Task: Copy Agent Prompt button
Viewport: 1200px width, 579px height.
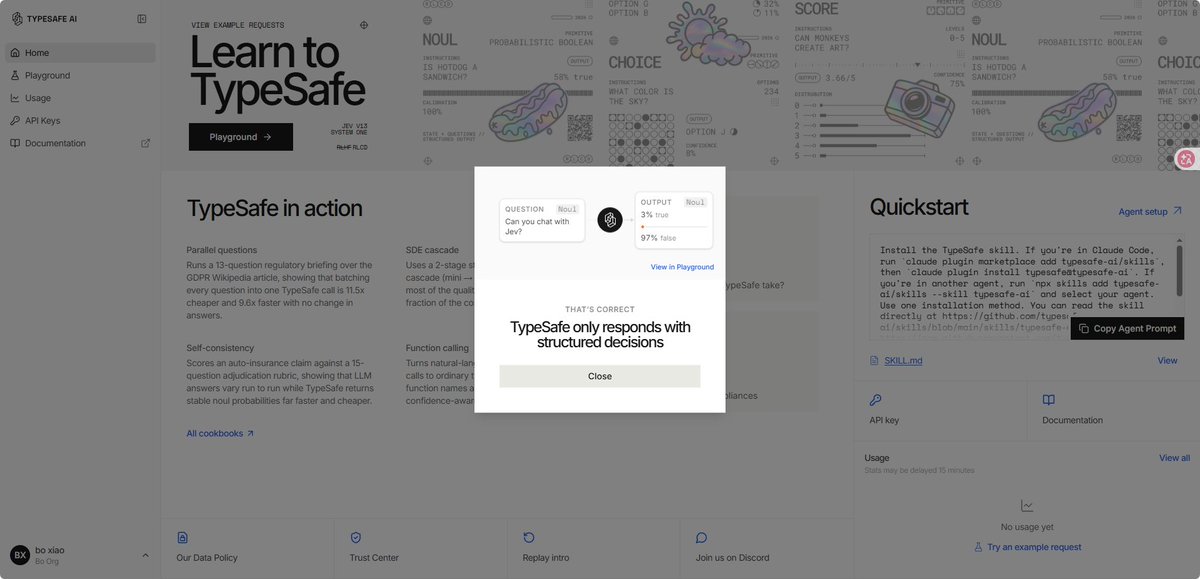Action: coord(1127,329)
